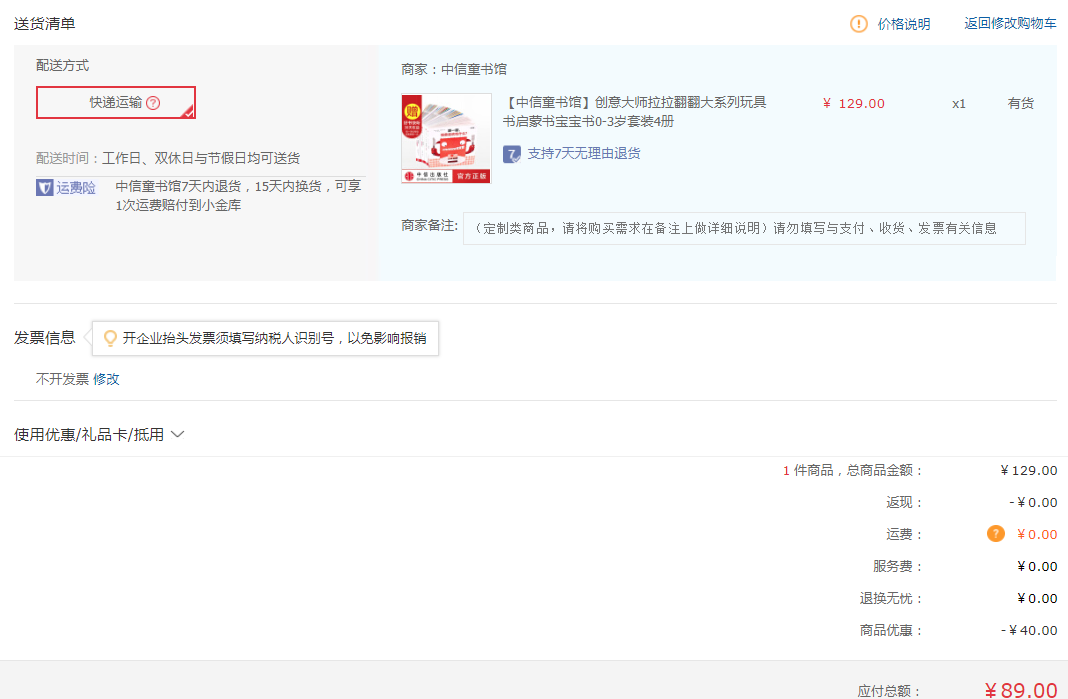Click the stock status 有货
This screenshot has height=699, width=1068.
1020,104
